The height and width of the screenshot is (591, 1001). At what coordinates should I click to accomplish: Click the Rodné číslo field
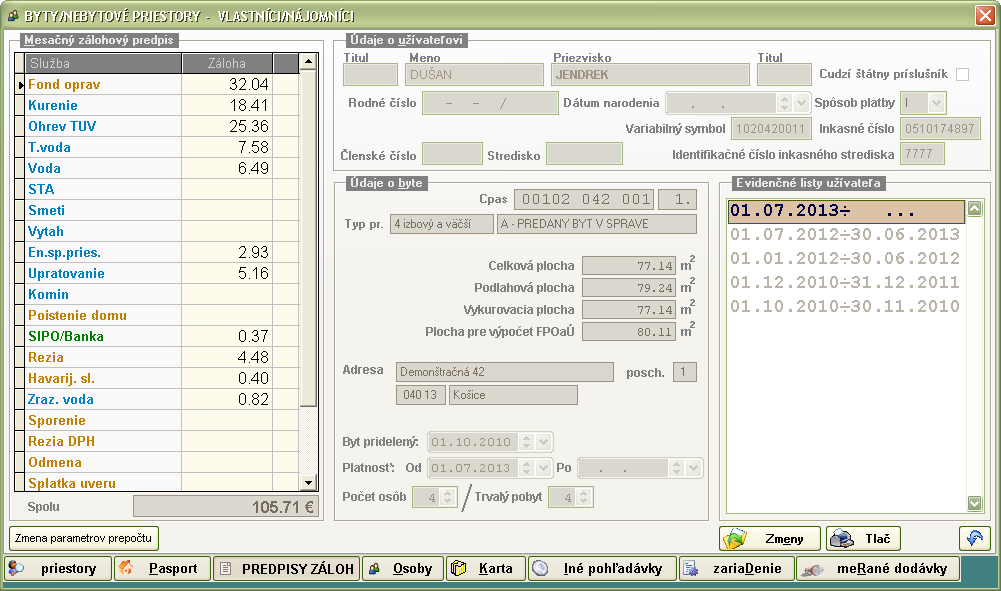pyautogui.click(x=490, y=103)
